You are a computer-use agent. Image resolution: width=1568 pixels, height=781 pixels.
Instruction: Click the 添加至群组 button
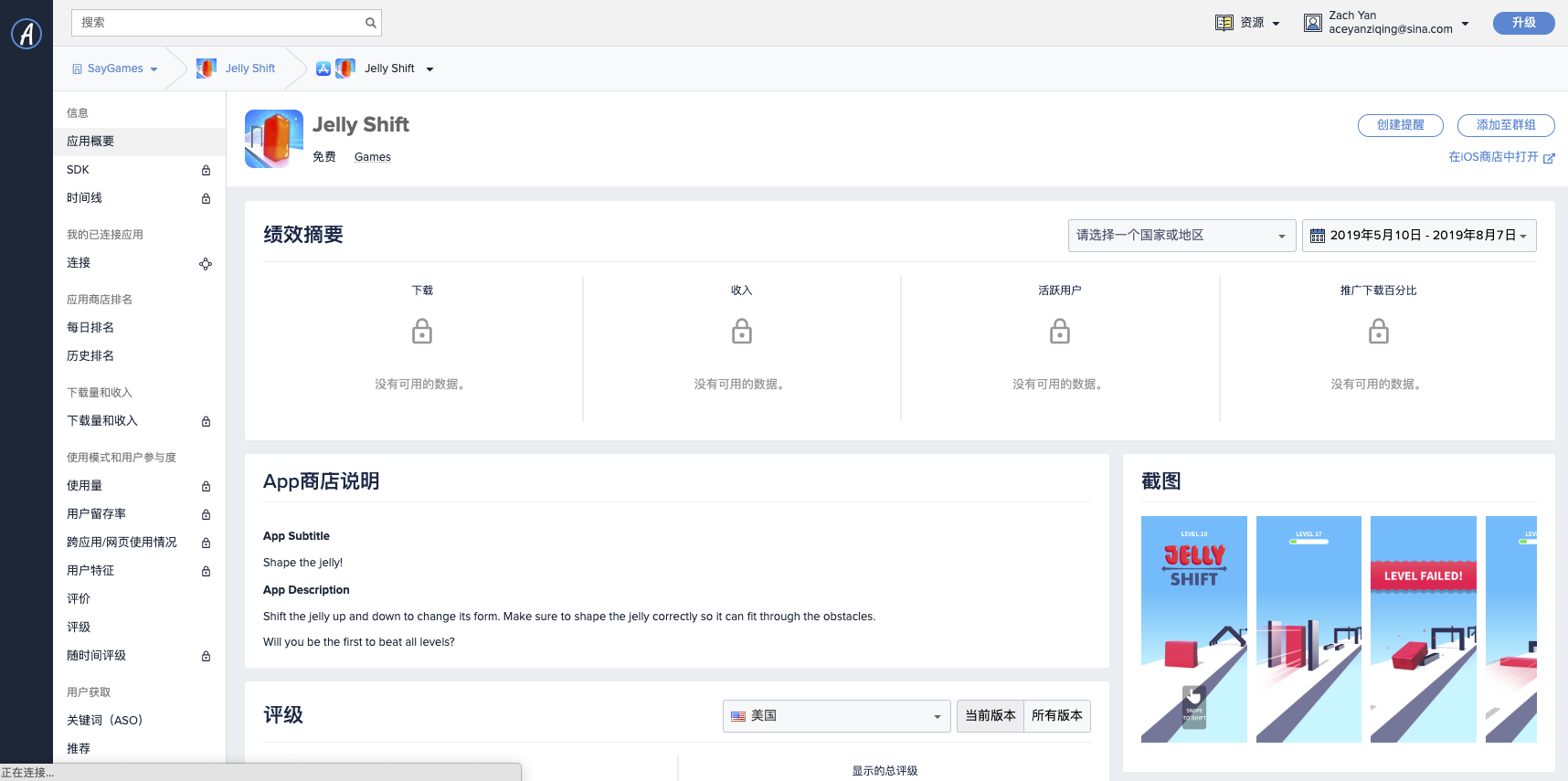1506,125
